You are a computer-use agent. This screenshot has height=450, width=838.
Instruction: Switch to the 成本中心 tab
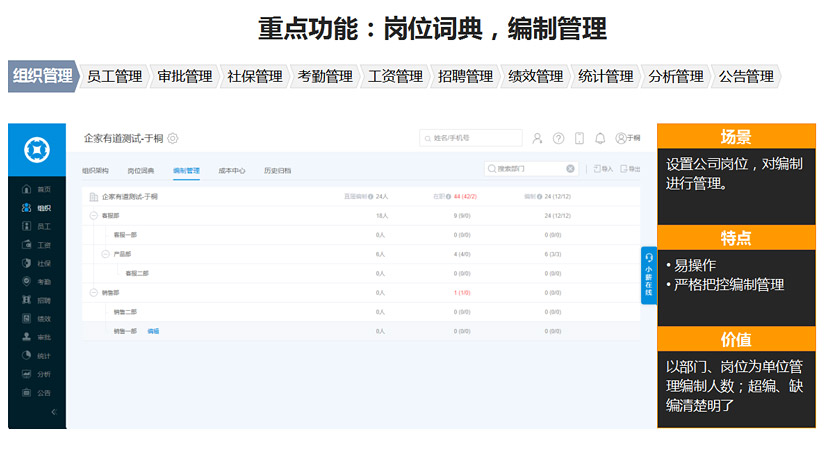pyautogui.click(x=231, y=171)
